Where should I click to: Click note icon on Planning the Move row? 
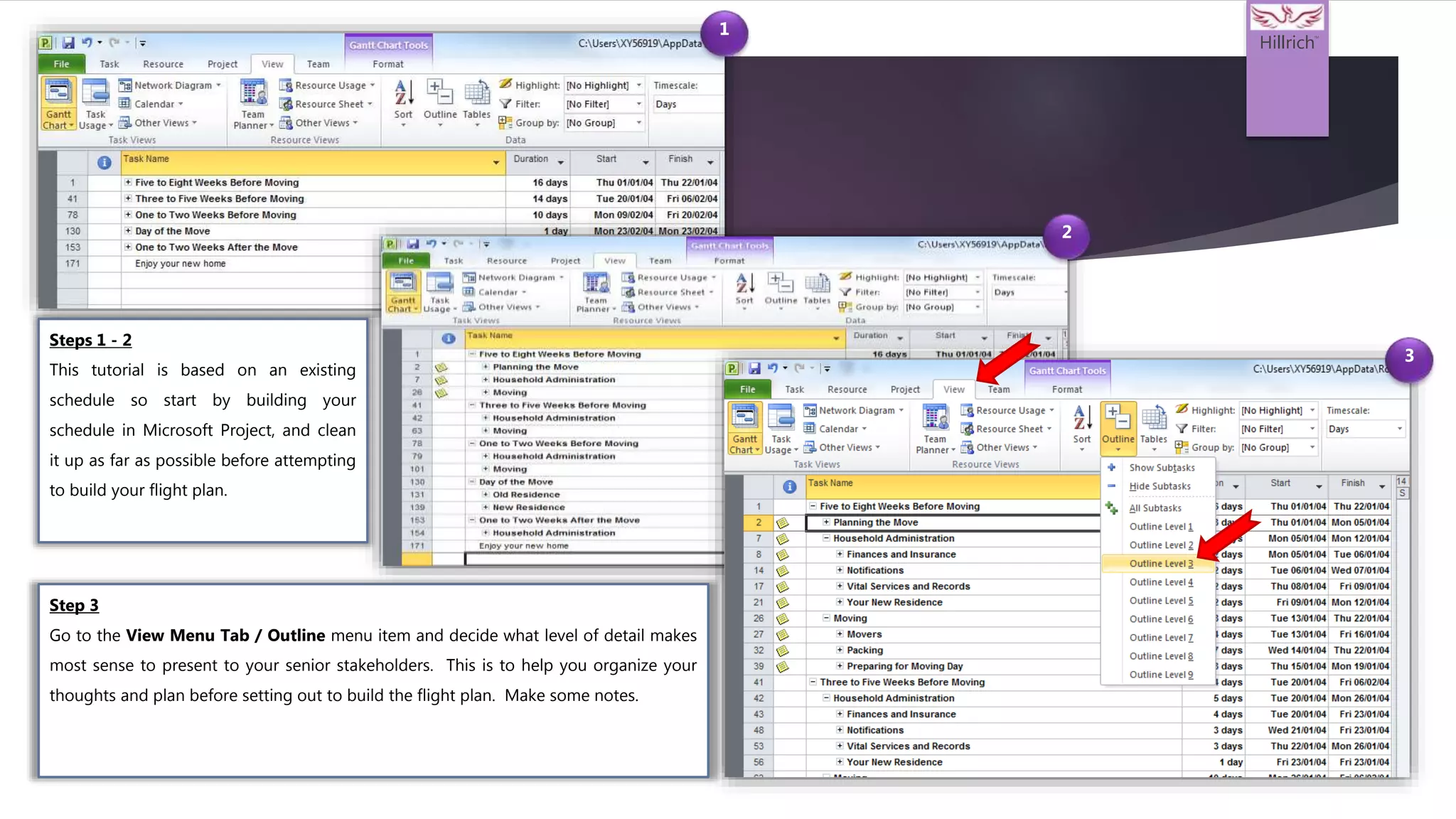point(782,523)
